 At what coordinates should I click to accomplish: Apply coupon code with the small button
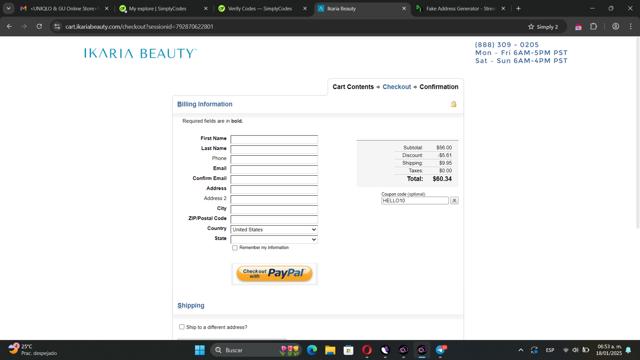(454, 200)
